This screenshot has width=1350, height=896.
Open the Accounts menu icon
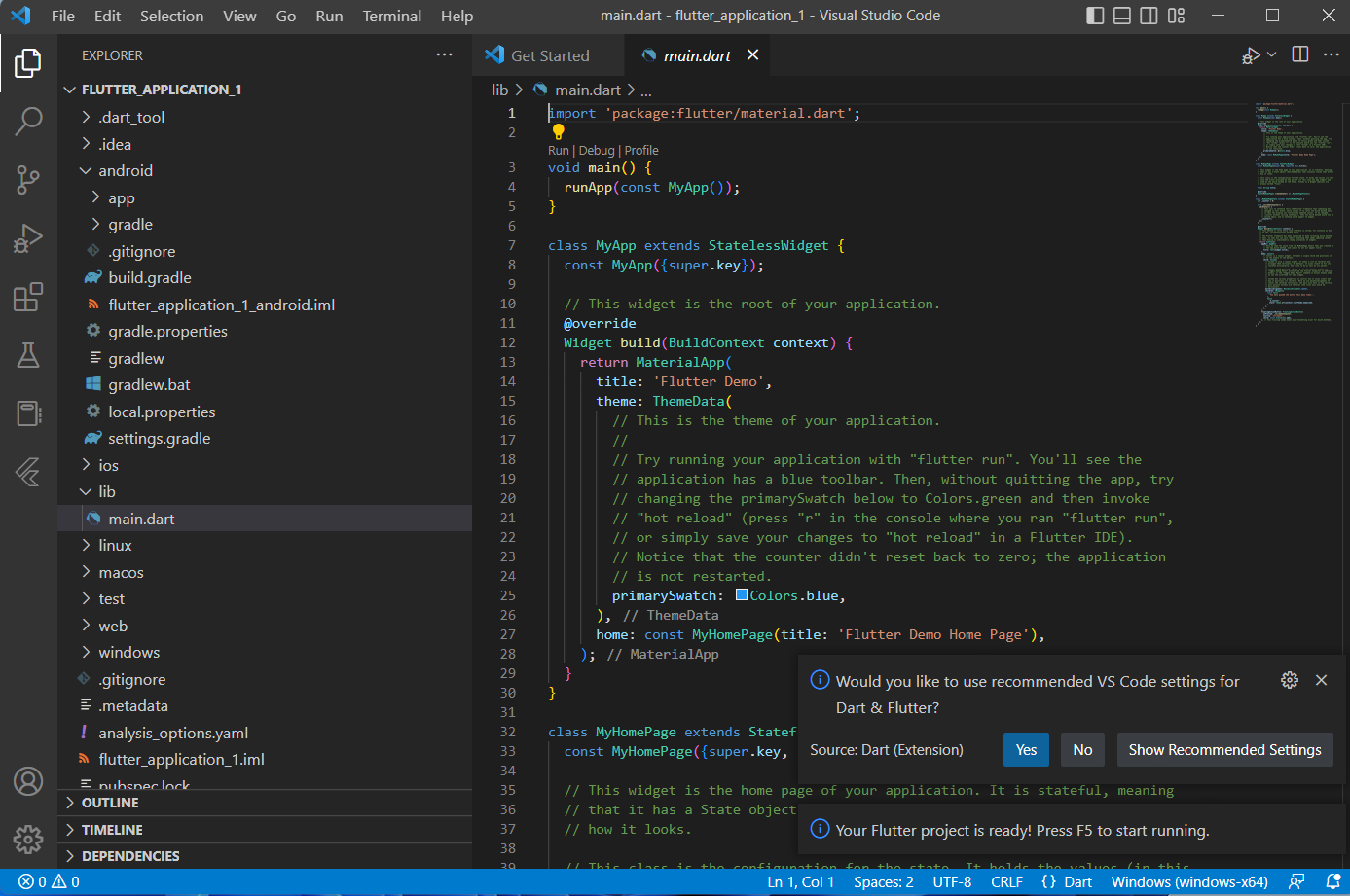pos(28,781)
